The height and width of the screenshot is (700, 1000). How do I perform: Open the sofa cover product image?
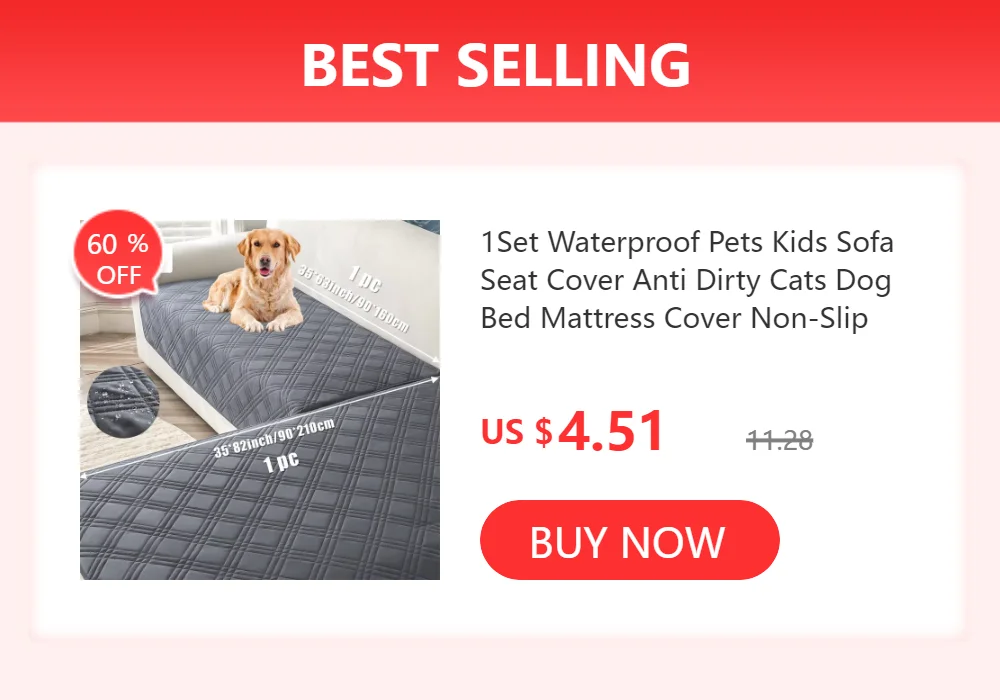point(260,400)
